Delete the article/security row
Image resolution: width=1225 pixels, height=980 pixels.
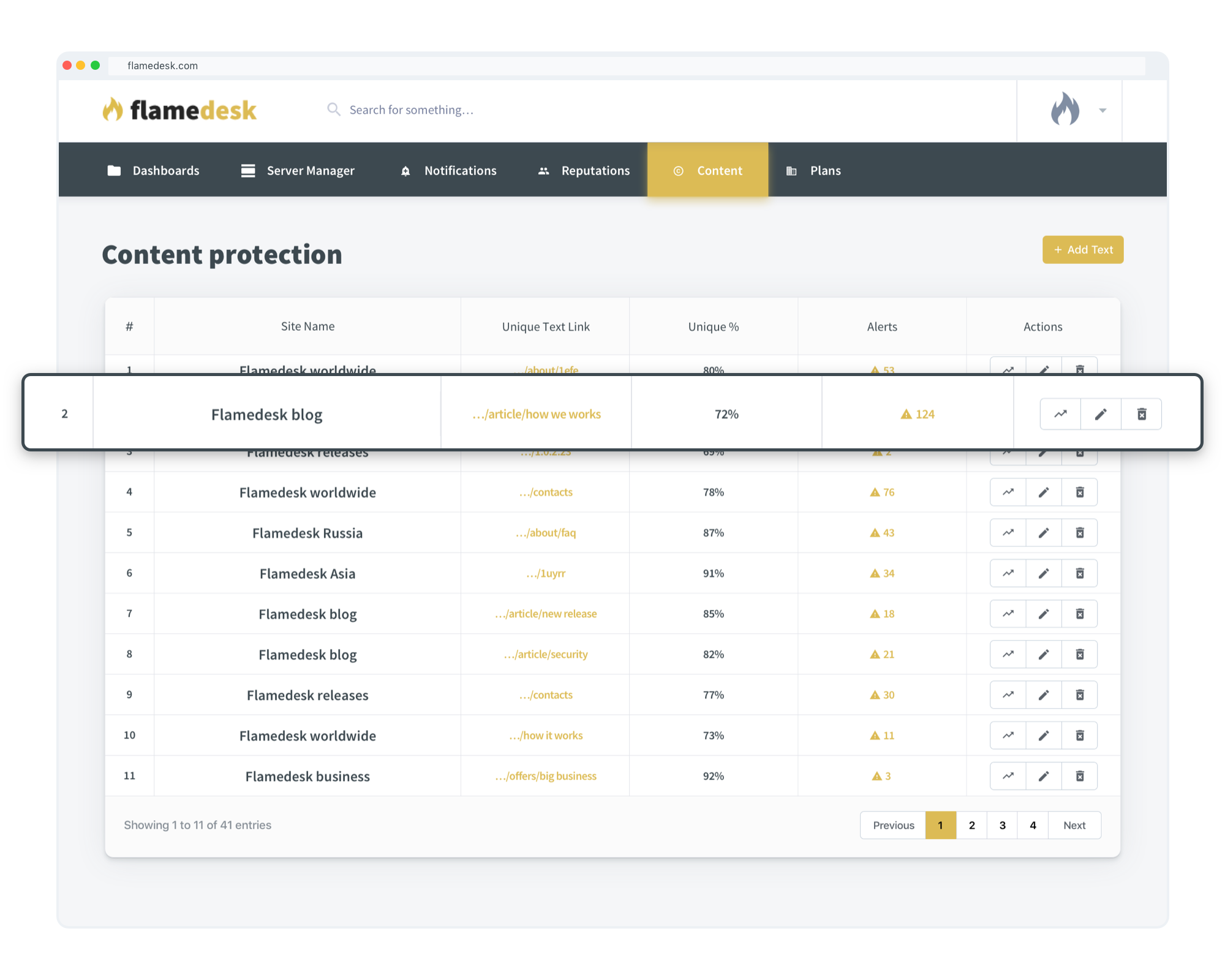point(1080,654)
